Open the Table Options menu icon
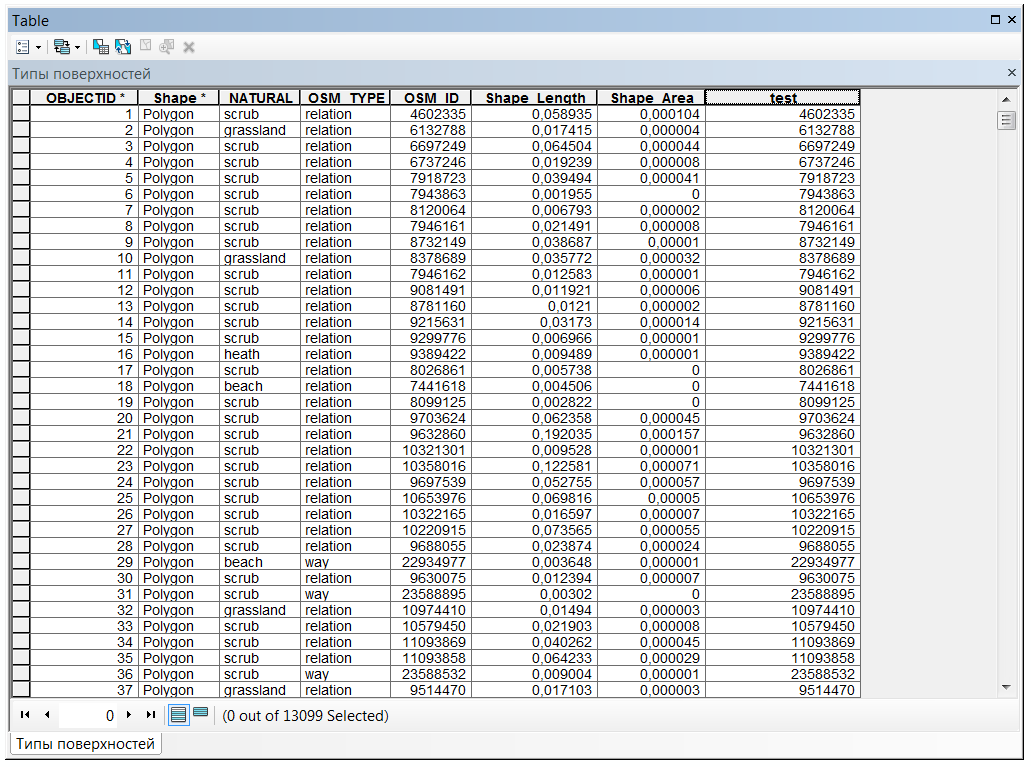The height and width of the screenshot is (767, 1031). [x=22, y=47]
